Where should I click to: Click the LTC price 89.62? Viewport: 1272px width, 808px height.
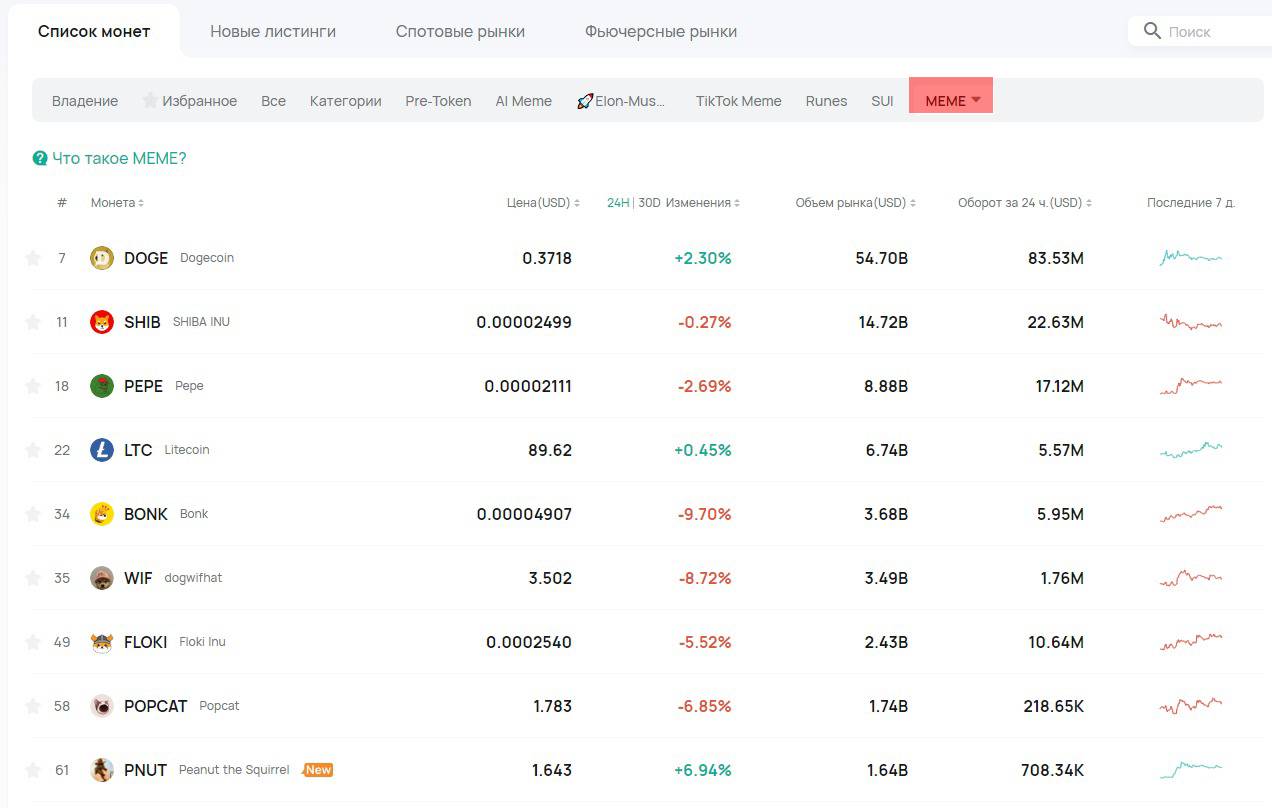pos(550,450)
